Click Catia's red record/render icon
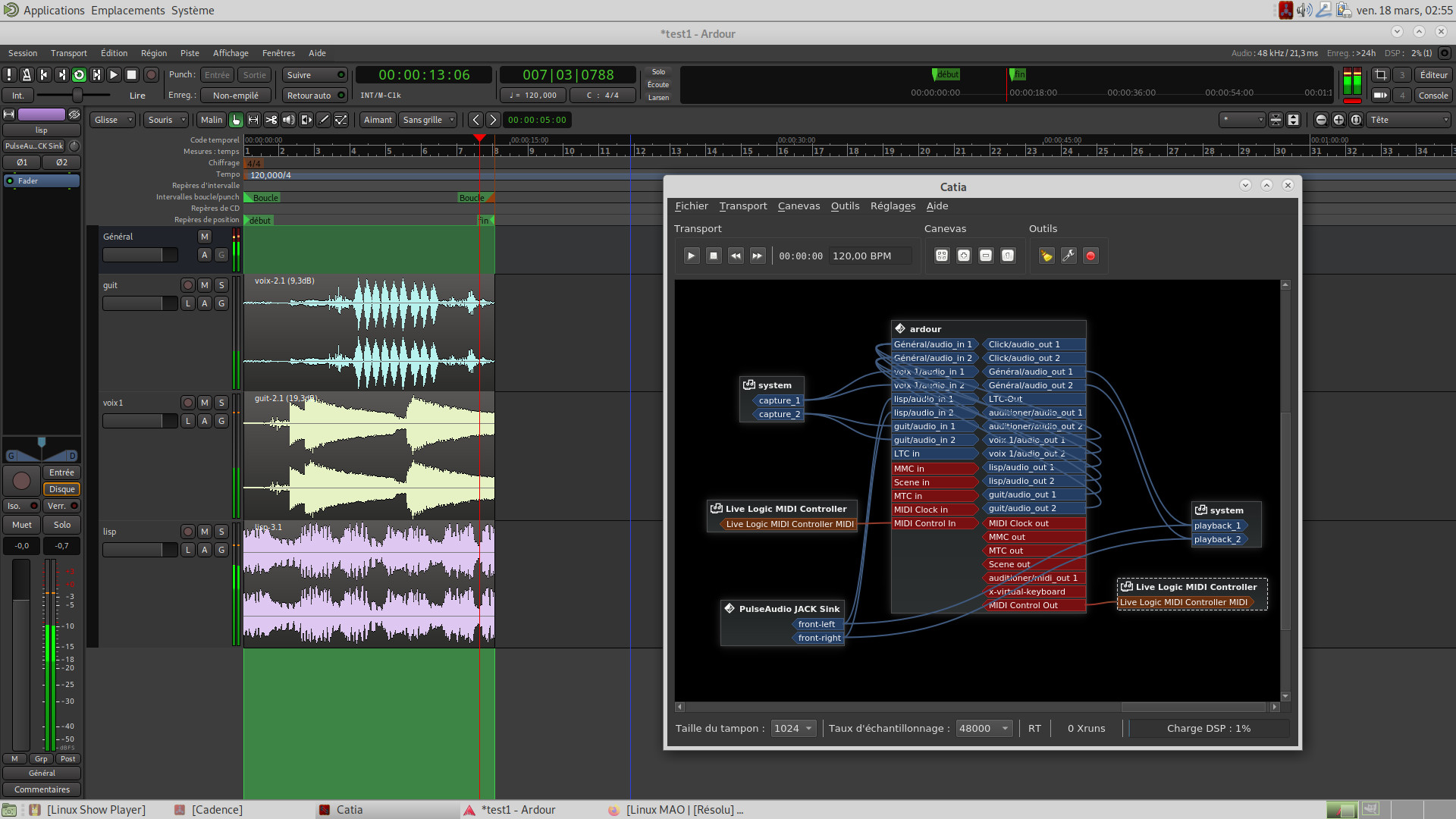 pos(1090,256)
